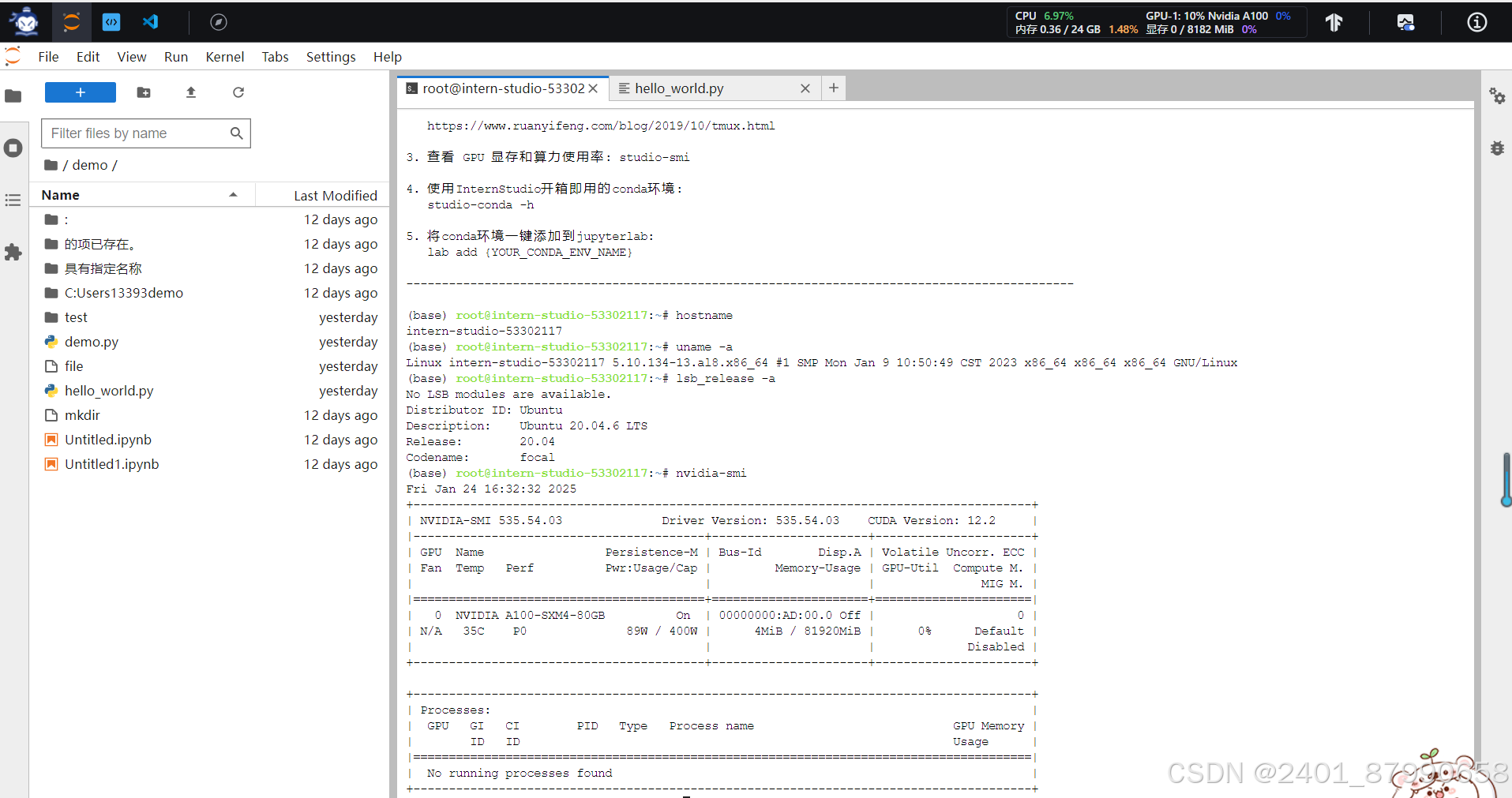Close the hello_world.py tab
Image resolution: width=1512 pixels, height=798 pixels.
pyautogui.click(x=805, y=88)
